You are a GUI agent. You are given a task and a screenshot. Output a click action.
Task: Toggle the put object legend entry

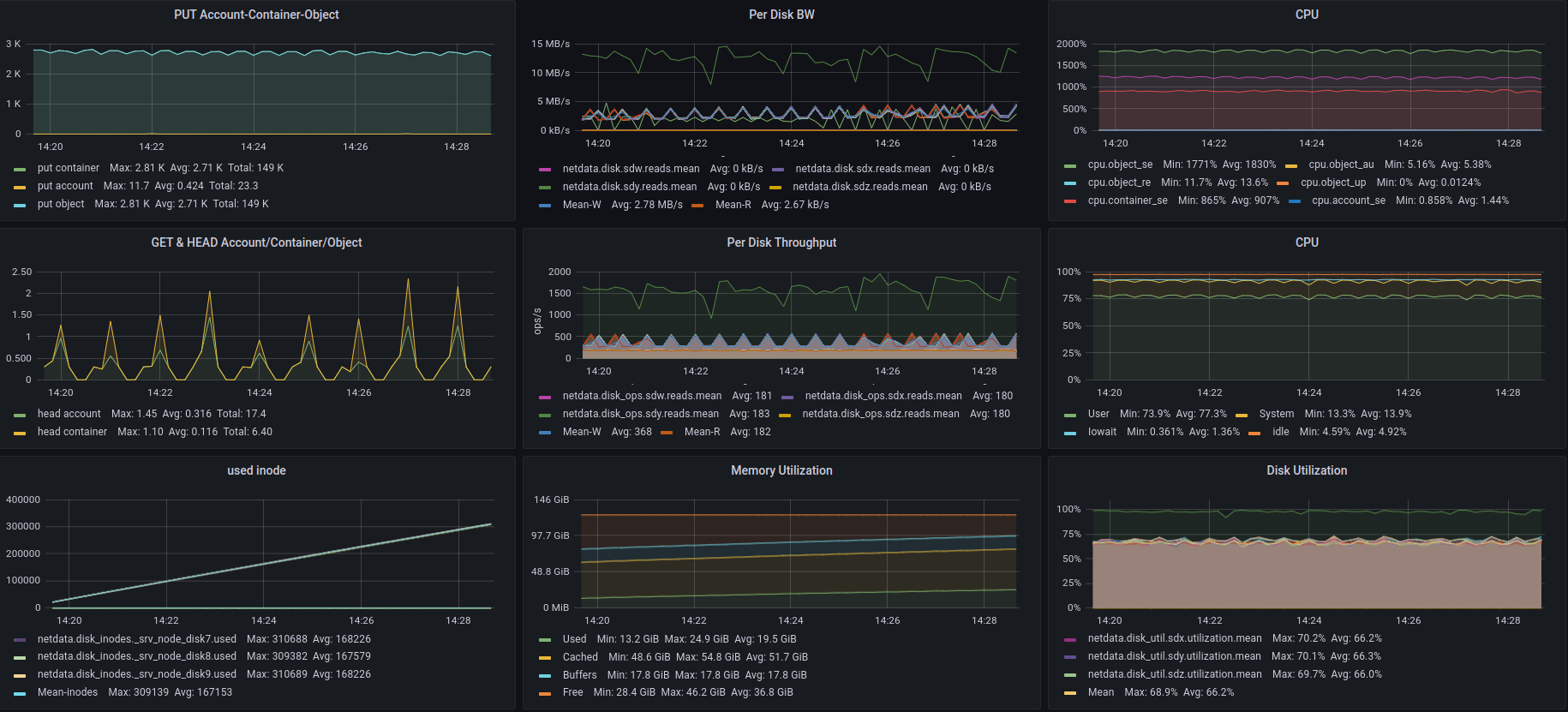pos(61,204)
